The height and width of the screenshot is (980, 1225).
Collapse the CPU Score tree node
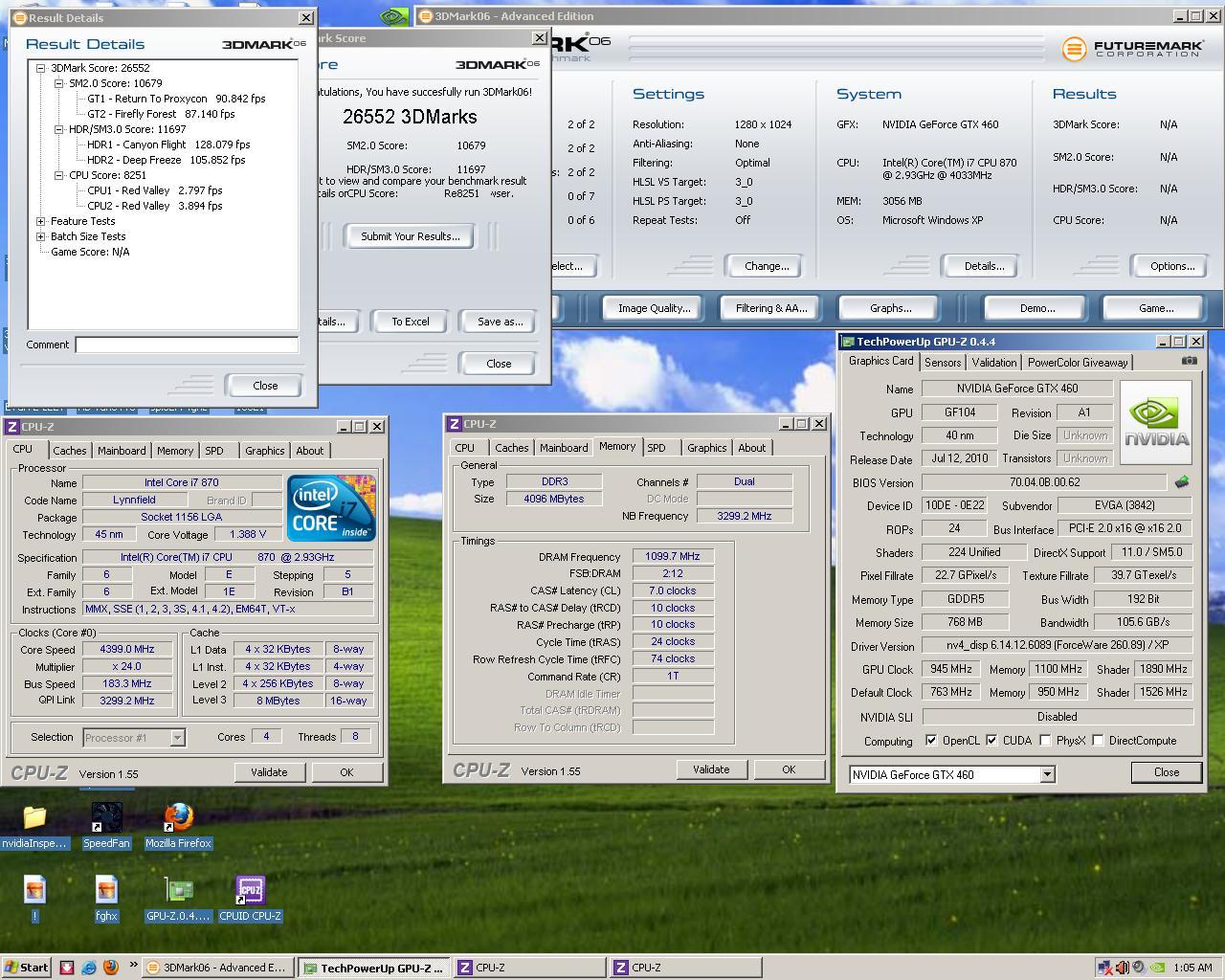[x=59, y=175]
